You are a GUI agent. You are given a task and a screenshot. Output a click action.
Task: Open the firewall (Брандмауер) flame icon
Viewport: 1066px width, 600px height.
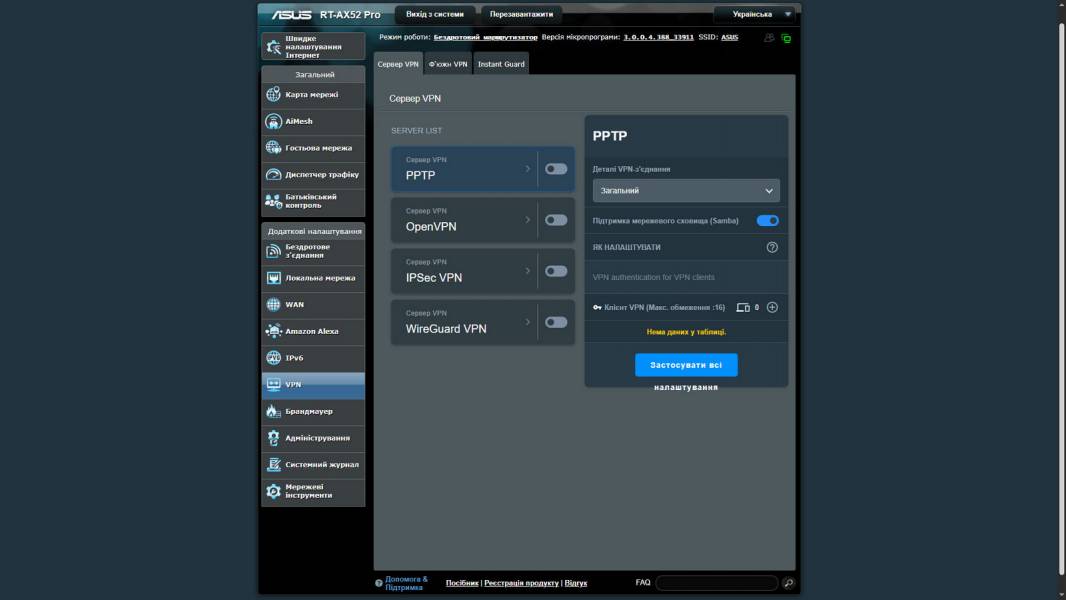tap(273, 411)
